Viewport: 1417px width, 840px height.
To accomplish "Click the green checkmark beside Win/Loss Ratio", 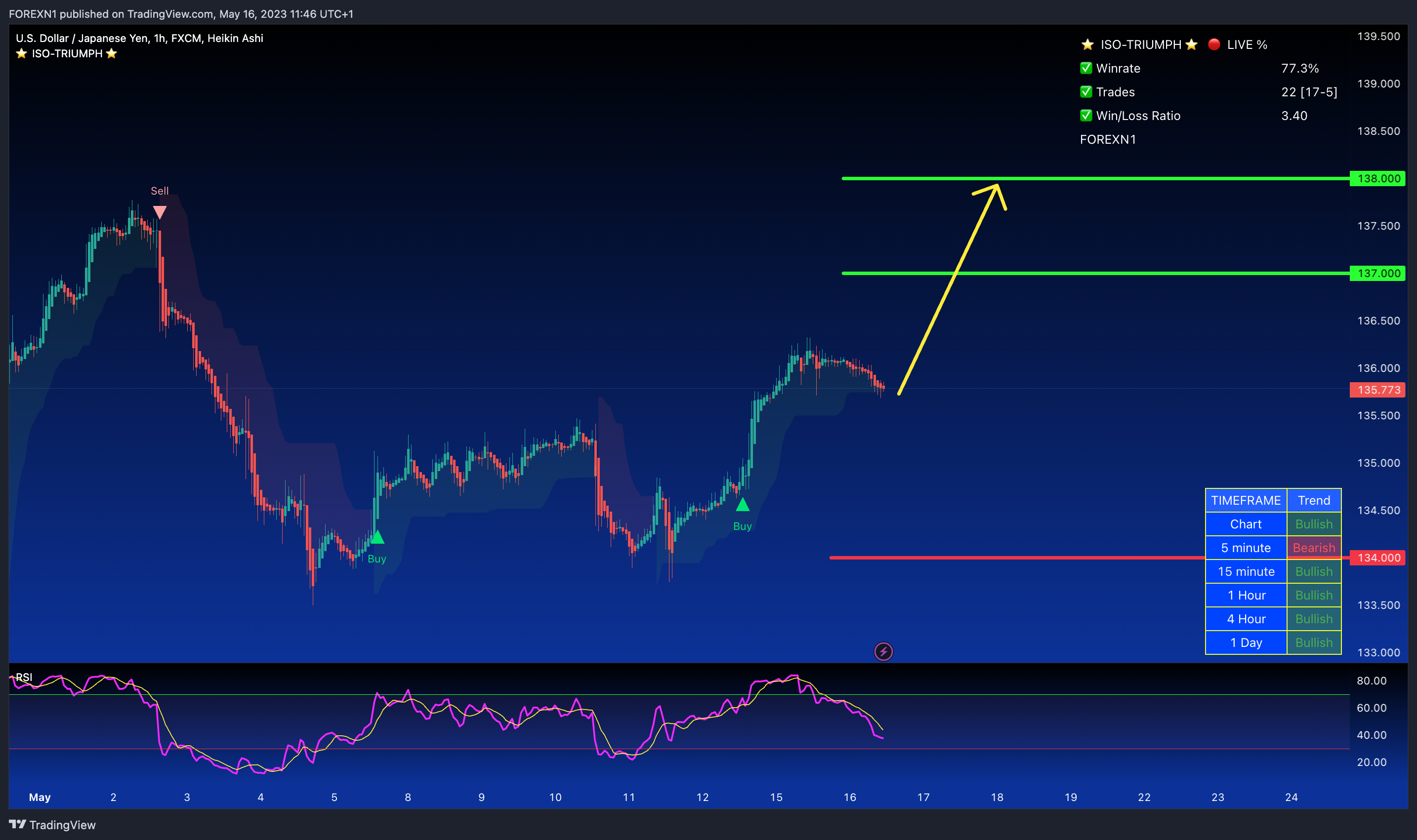I will point(1085,116).
